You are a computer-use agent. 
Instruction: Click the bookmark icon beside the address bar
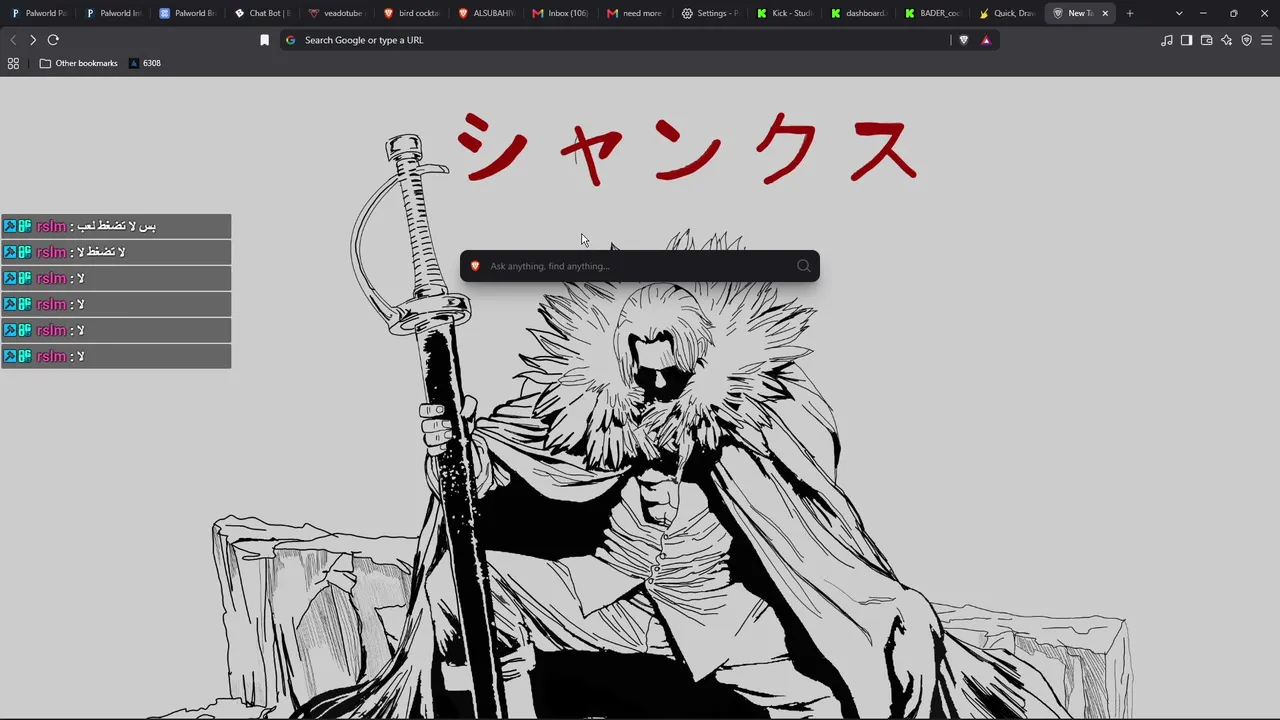264,40
